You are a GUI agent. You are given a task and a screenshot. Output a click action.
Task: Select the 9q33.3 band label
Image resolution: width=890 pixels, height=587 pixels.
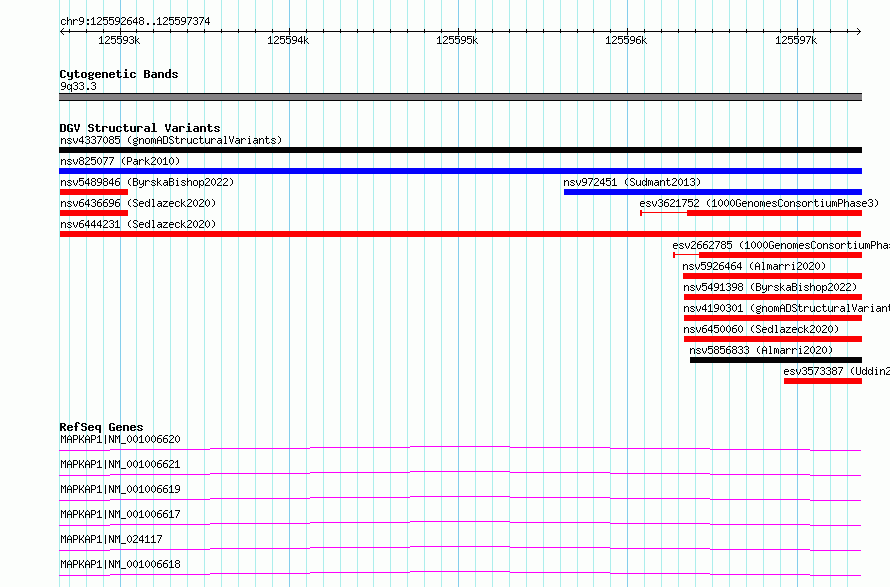pos(78,86)
